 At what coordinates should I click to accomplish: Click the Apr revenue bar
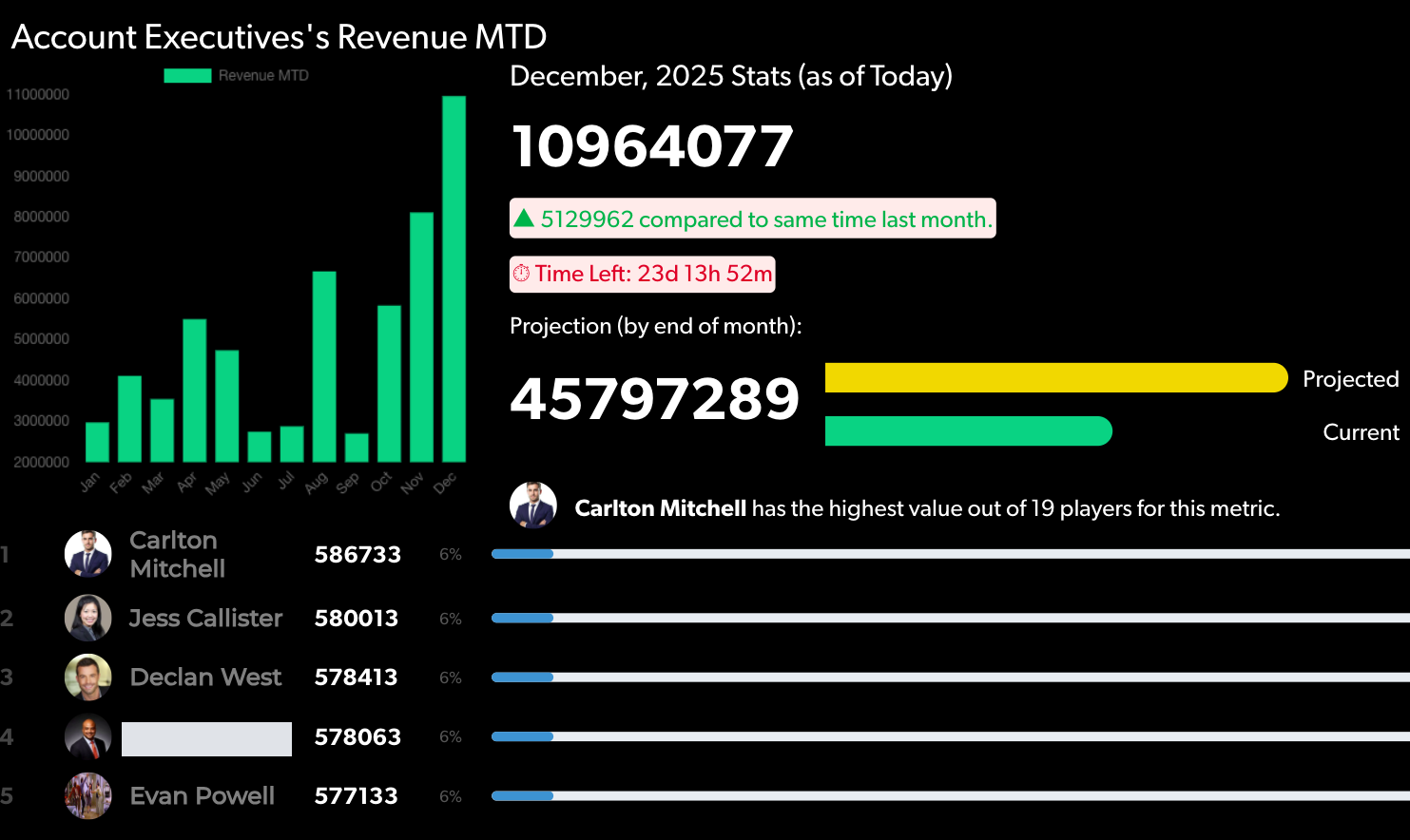[x=194, y=391]
